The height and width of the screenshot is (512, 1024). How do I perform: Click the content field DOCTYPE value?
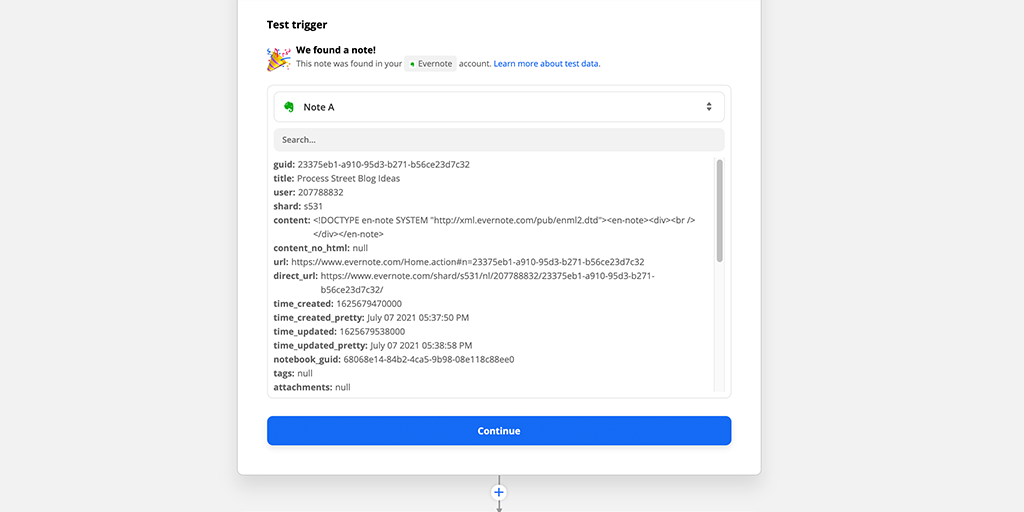(x=504, y=227)
